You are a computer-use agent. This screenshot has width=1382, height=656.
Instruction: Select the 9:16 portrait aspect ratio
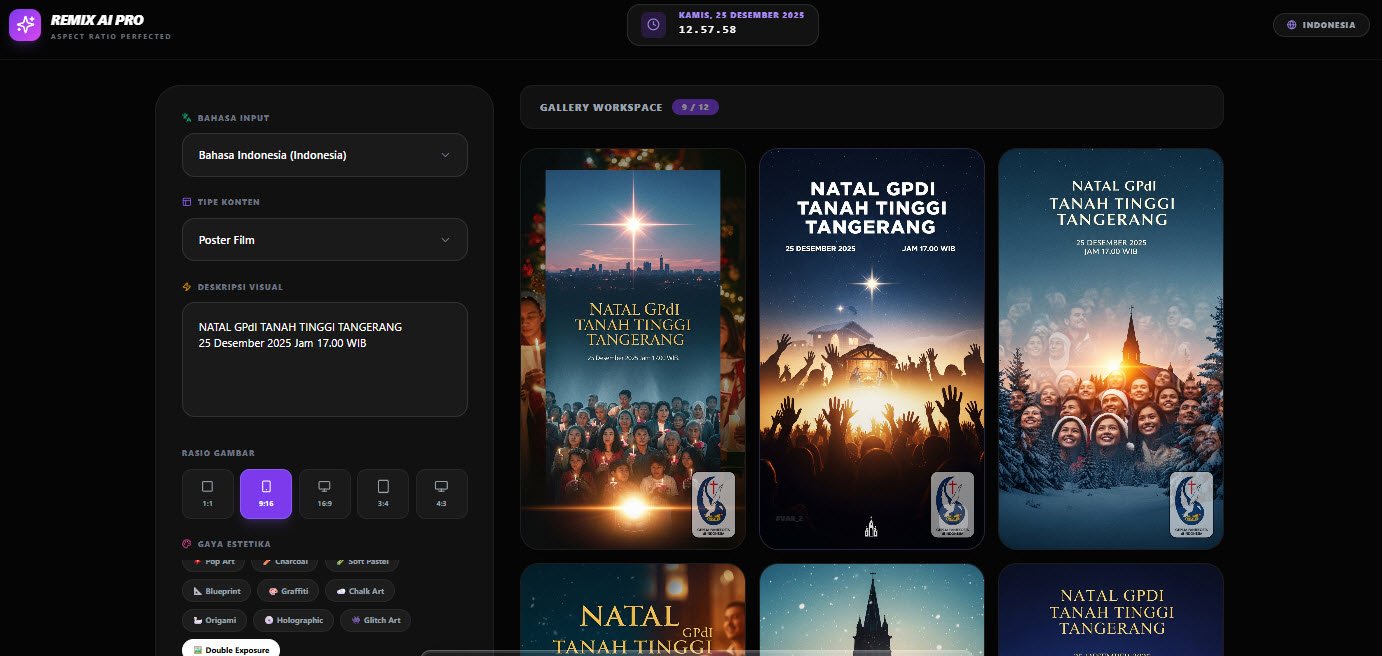pos(266,494)
